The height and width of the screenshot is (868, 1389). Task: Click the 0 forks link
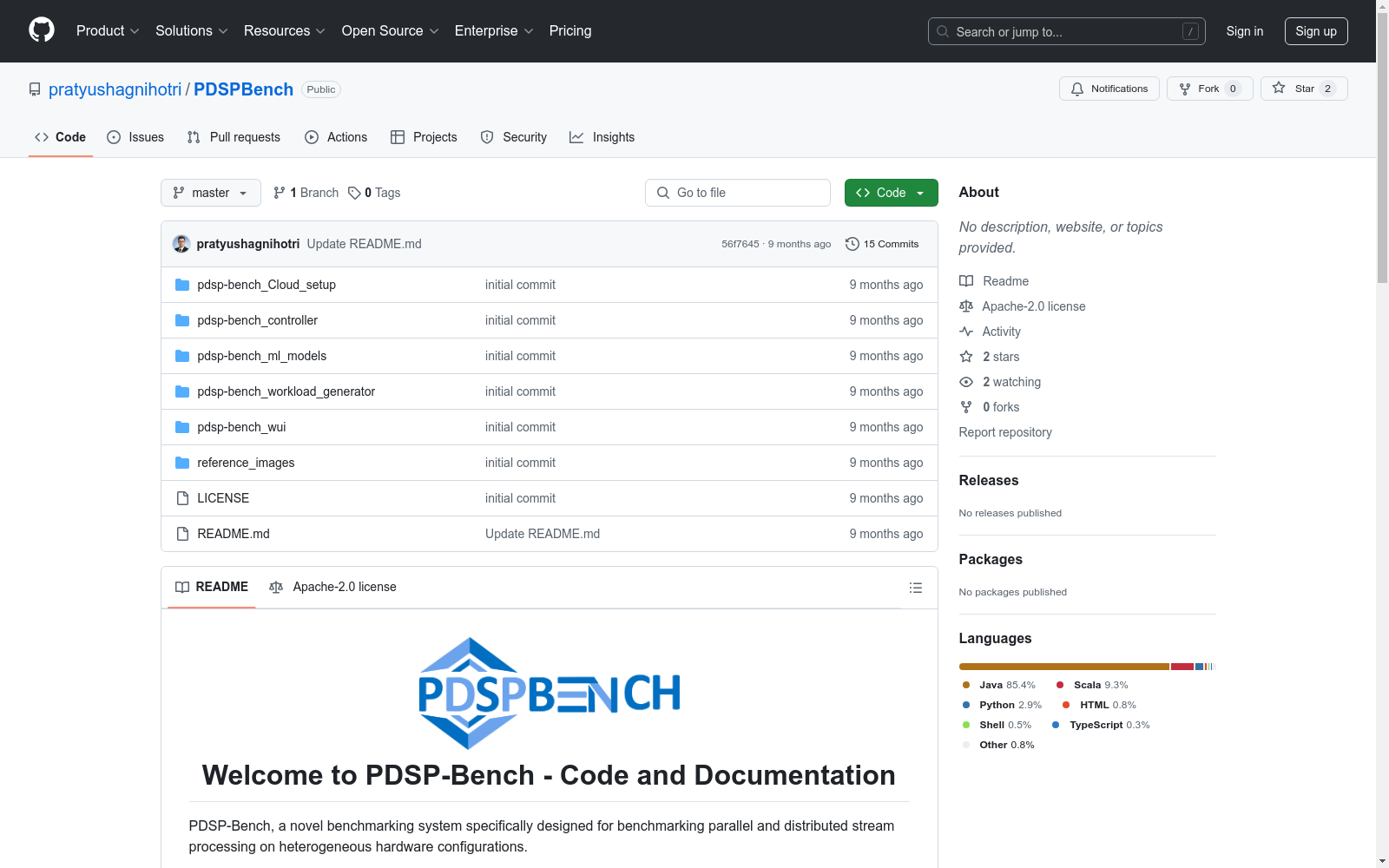(990, 407)
